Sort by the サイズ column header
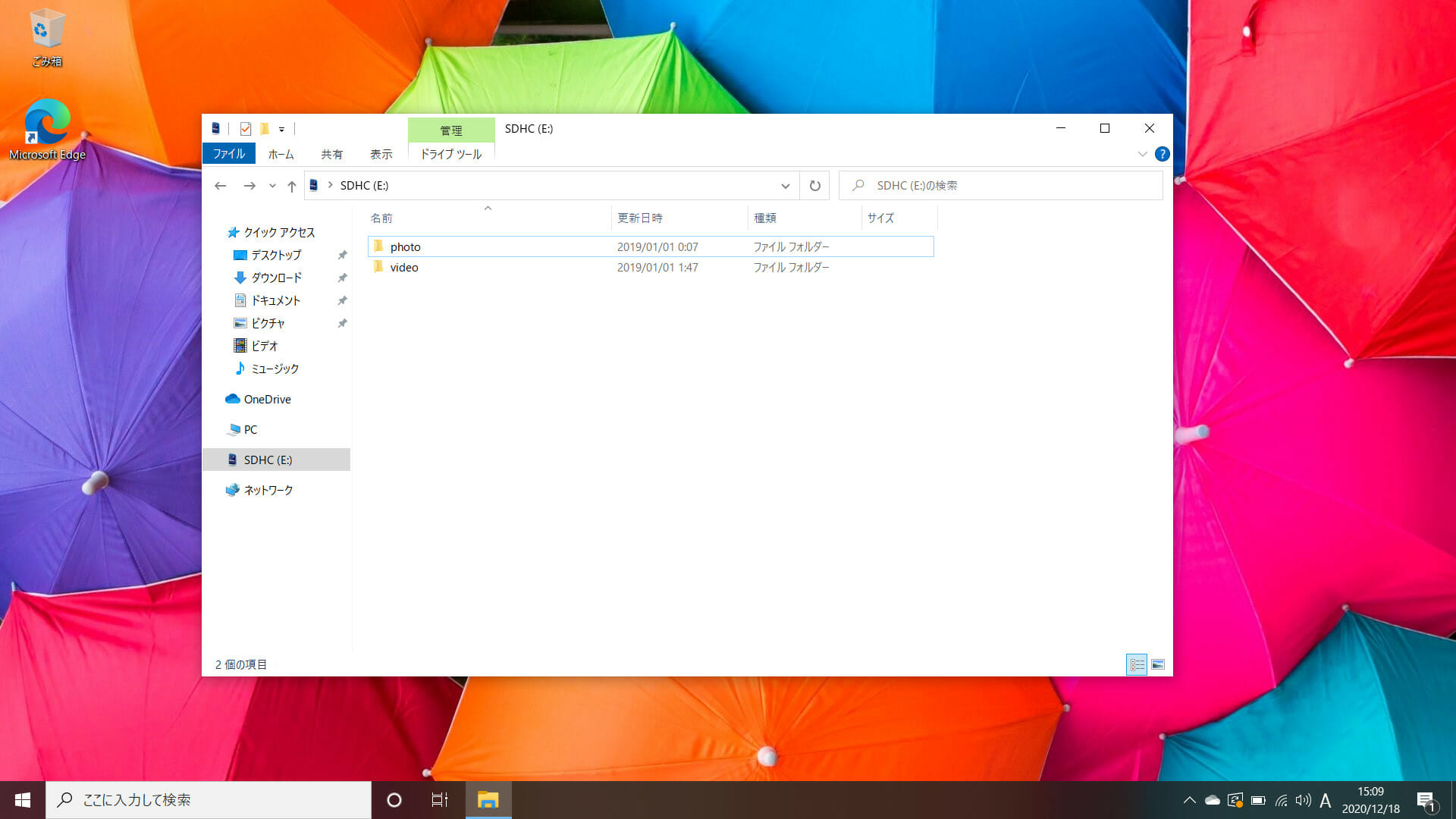The image size is (1456, 819). tap(899, 218)
